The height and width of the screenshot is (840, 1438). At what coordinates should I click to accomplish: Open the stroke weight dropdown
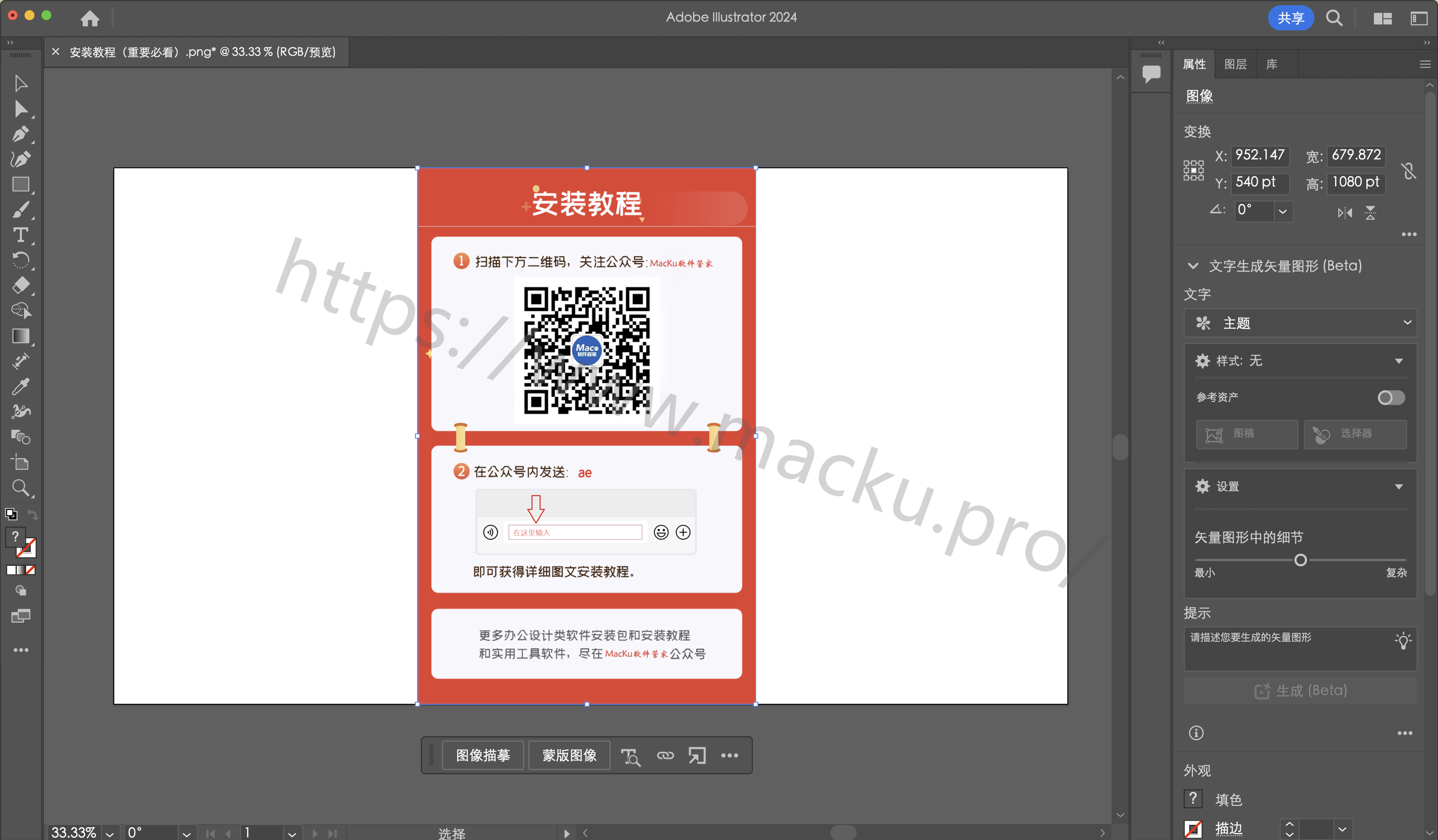[1342, 829]
